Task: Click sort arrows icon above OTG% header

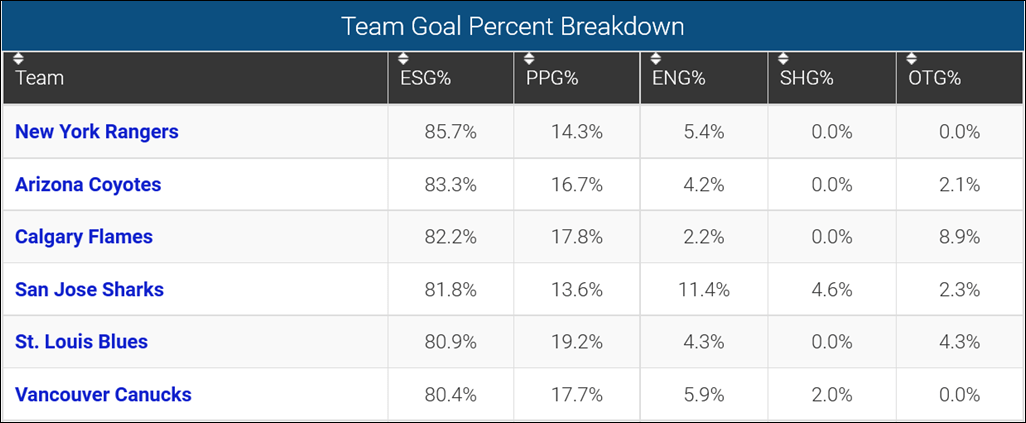Action: point(911,58)
